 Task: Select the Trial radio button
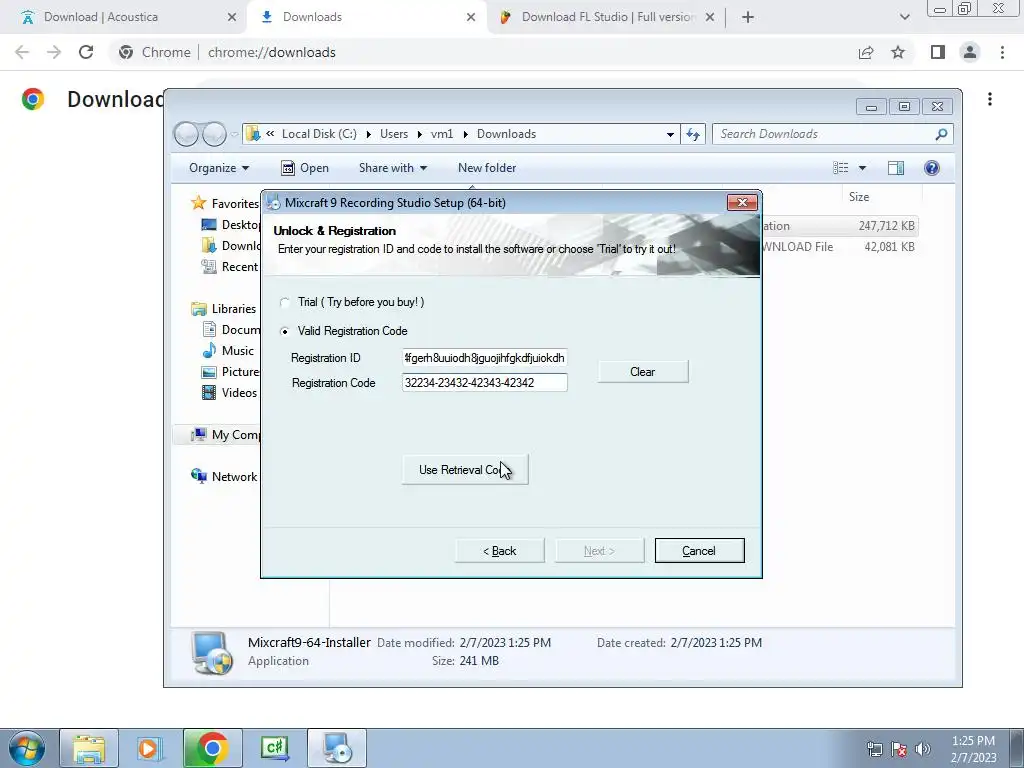click(x=285, y=302)
